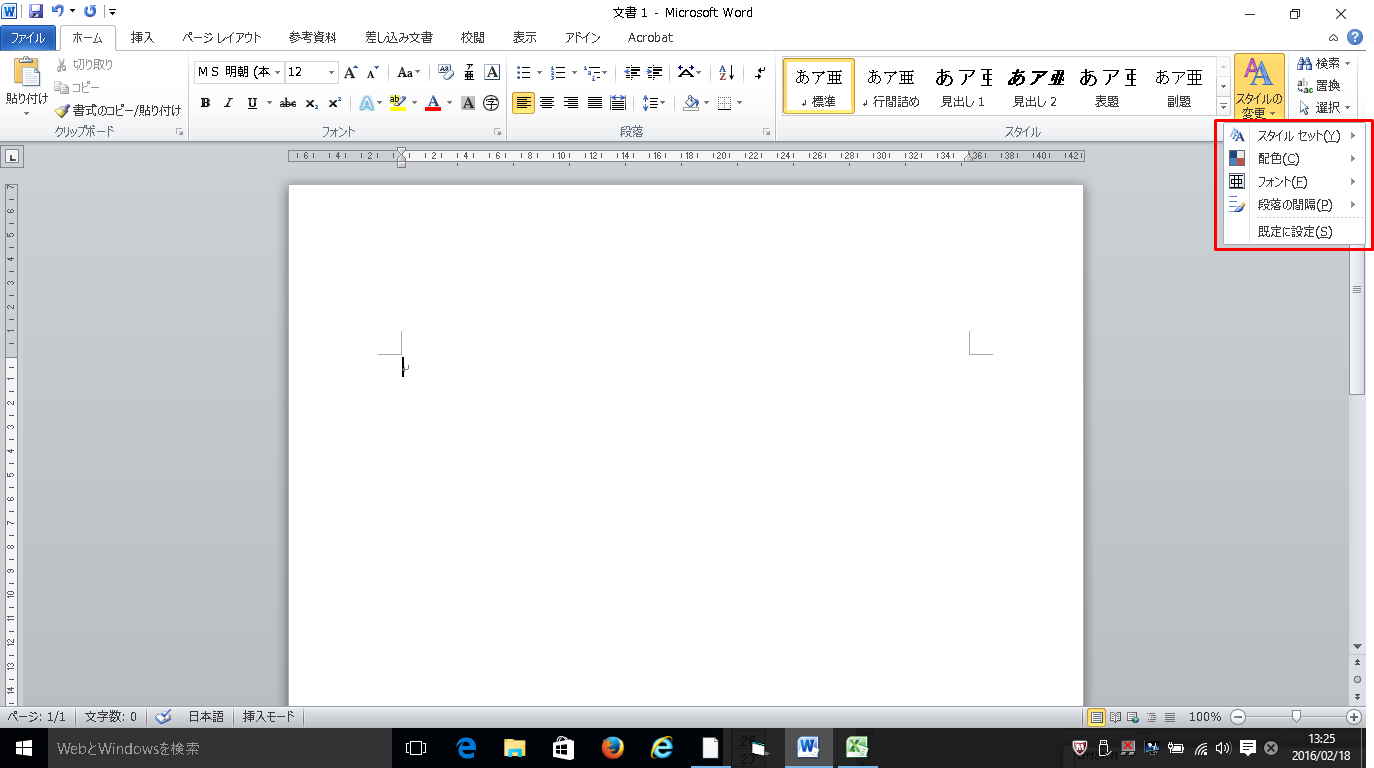Open the font size dropdown showing 12
Viewport: 1374px width, 768px height.
[x=332, y=72]
